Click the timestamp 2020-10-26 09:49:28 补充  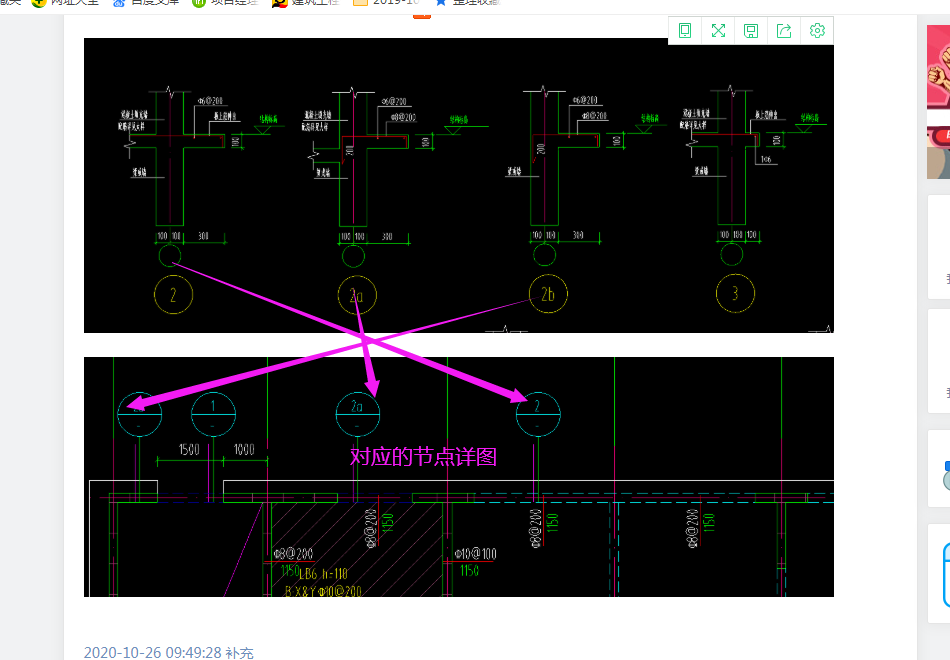click(168, 653)
